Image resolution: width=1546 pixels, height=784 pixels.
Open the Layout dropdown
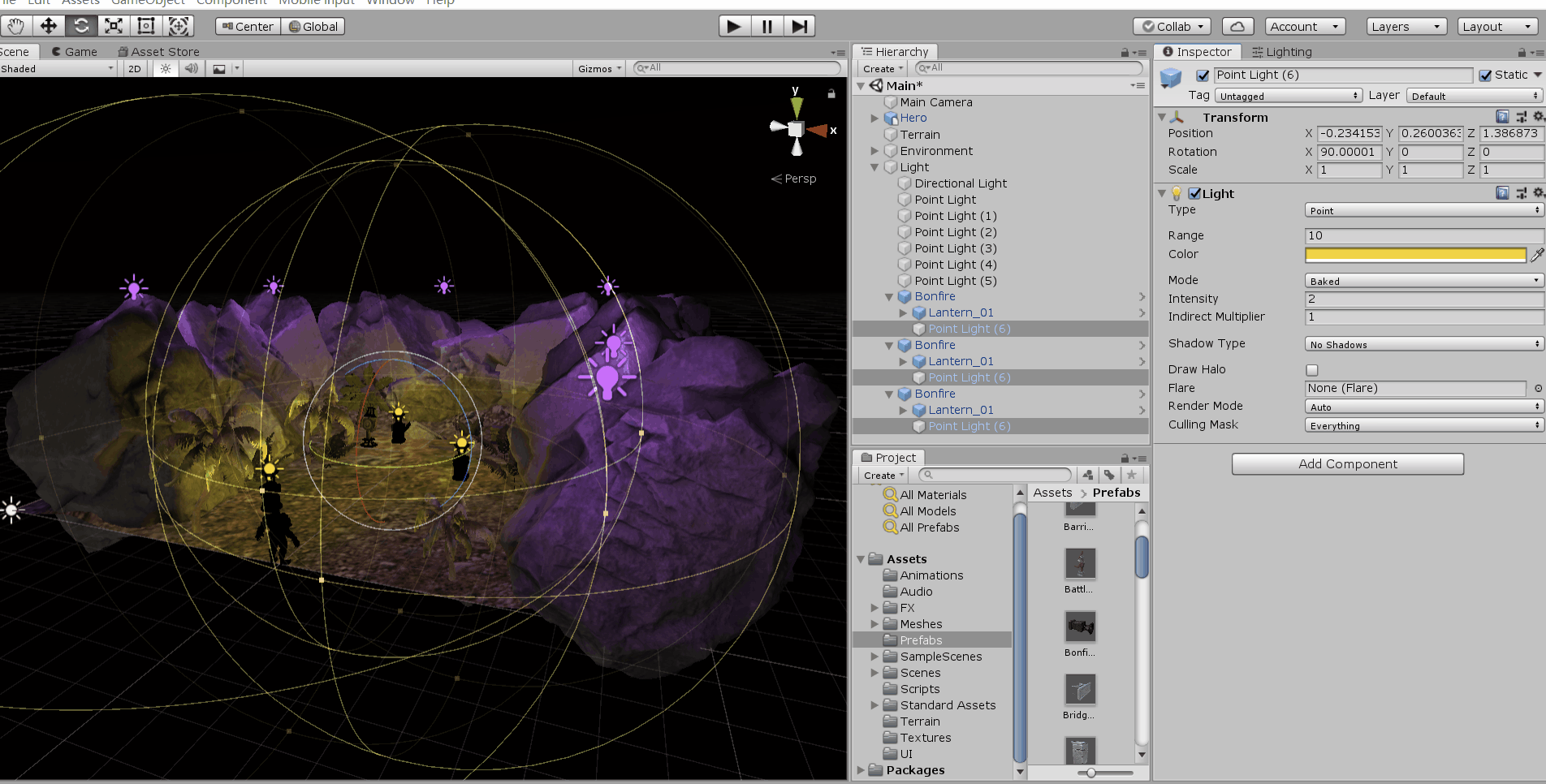(x=1496, y=26)
